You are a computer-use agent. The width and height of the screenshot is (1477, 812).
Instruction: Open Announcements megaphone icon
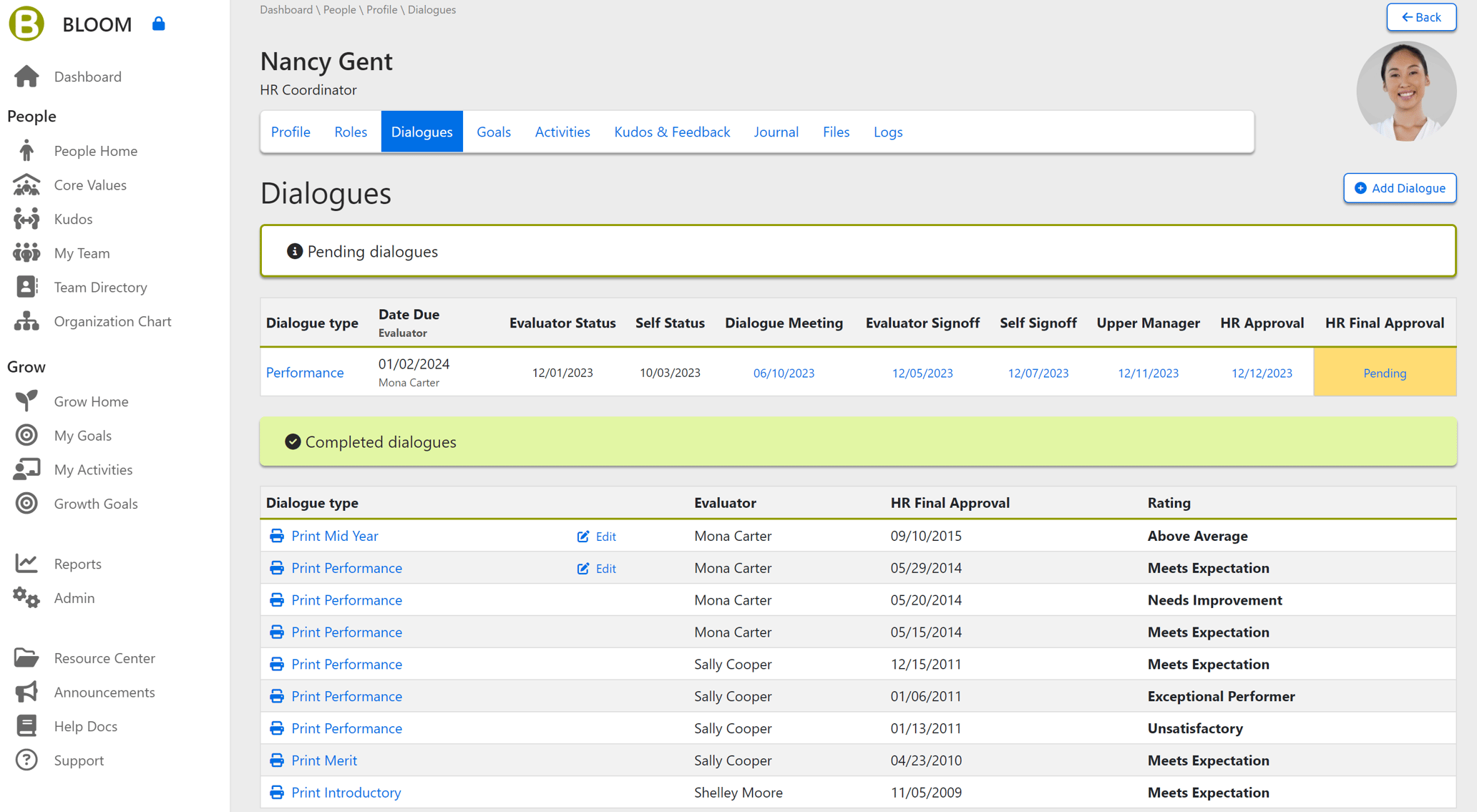pos(26,692)
